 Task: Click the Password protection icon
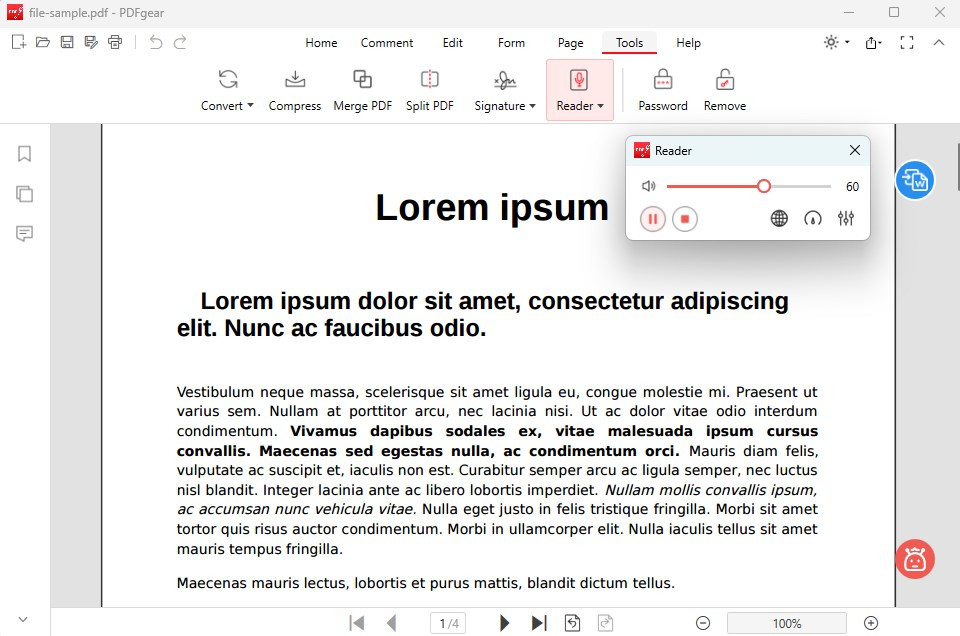point(662,81)
